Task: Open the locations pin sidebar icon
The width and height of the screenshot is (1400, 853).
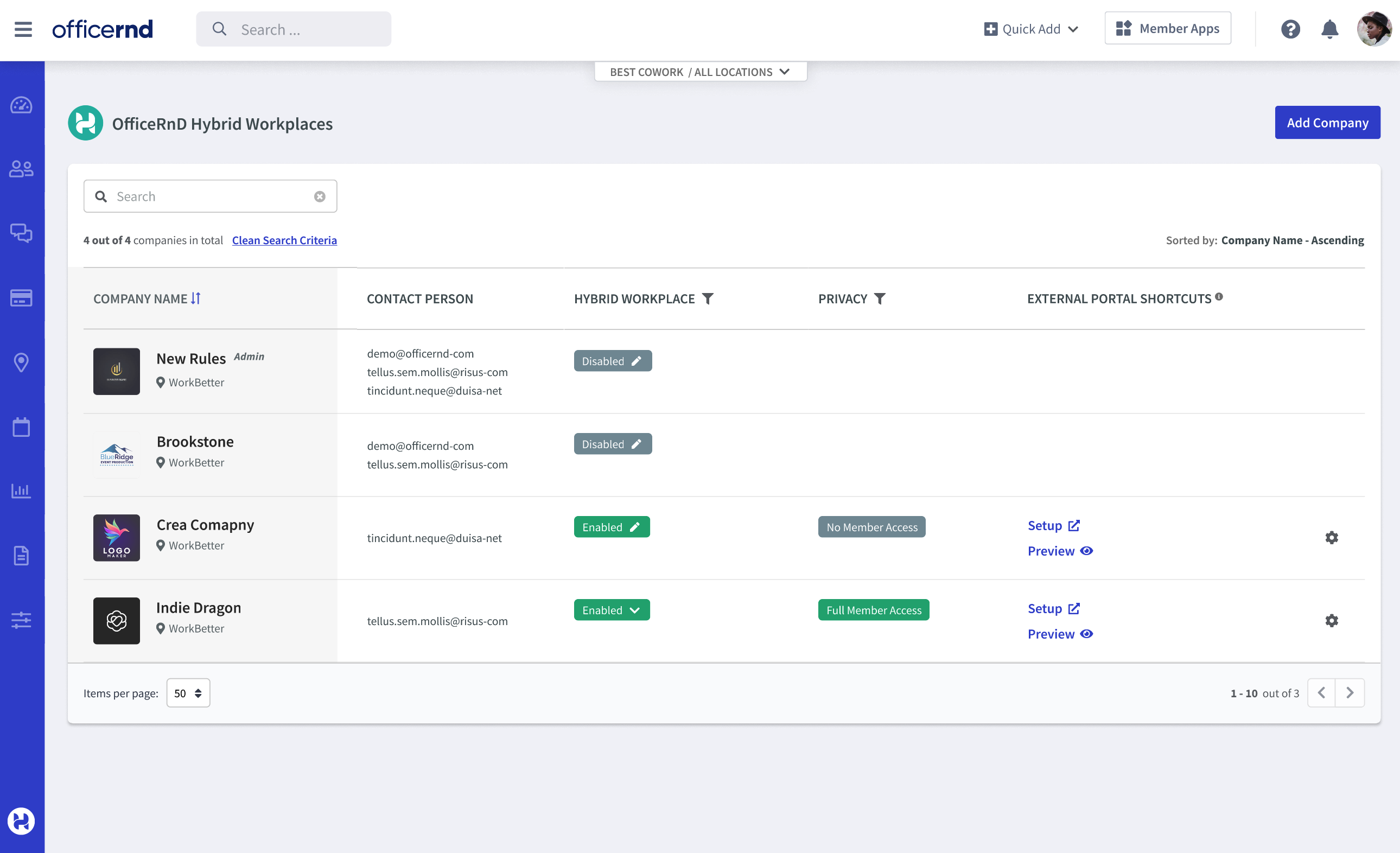Action: pyautogui.click(x=22, y=362)
